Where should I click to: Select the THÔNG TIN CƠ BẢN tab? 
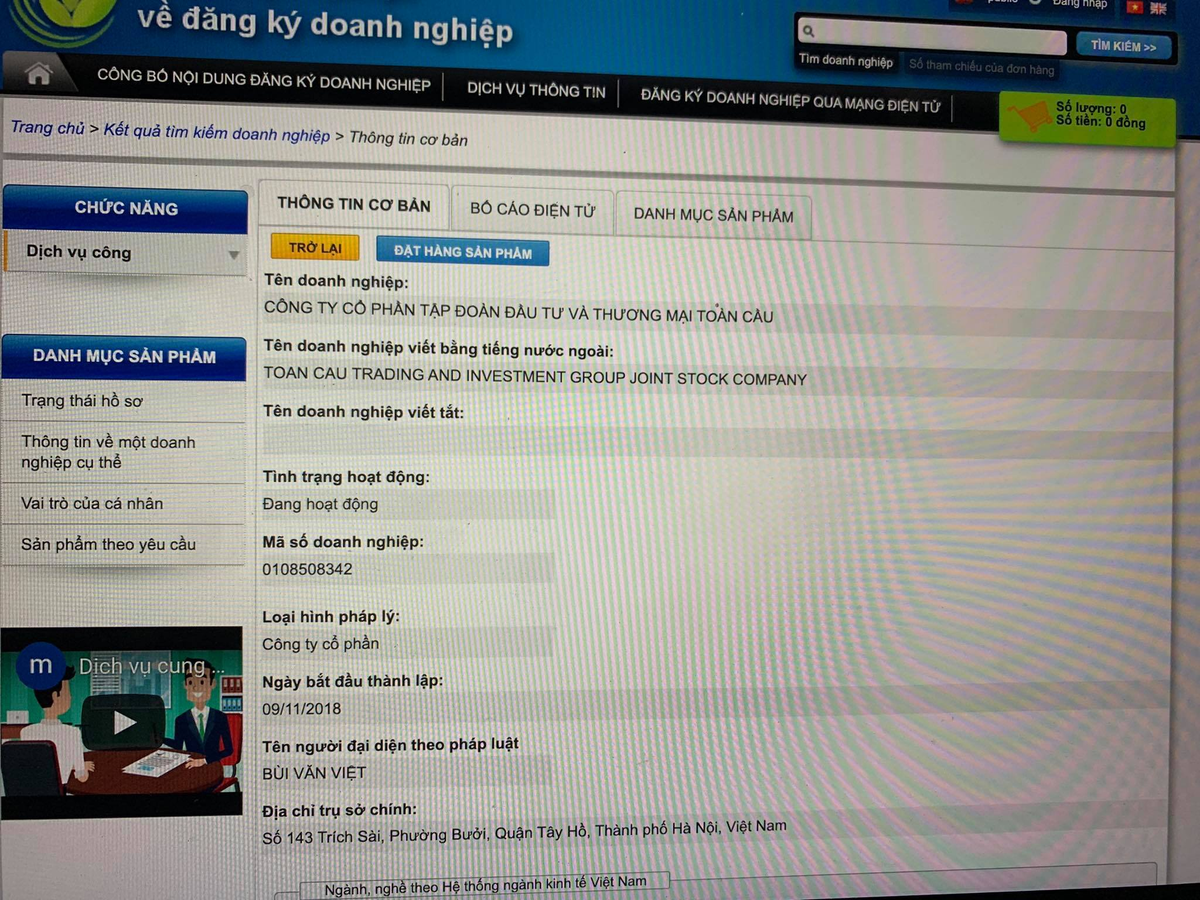354,204
